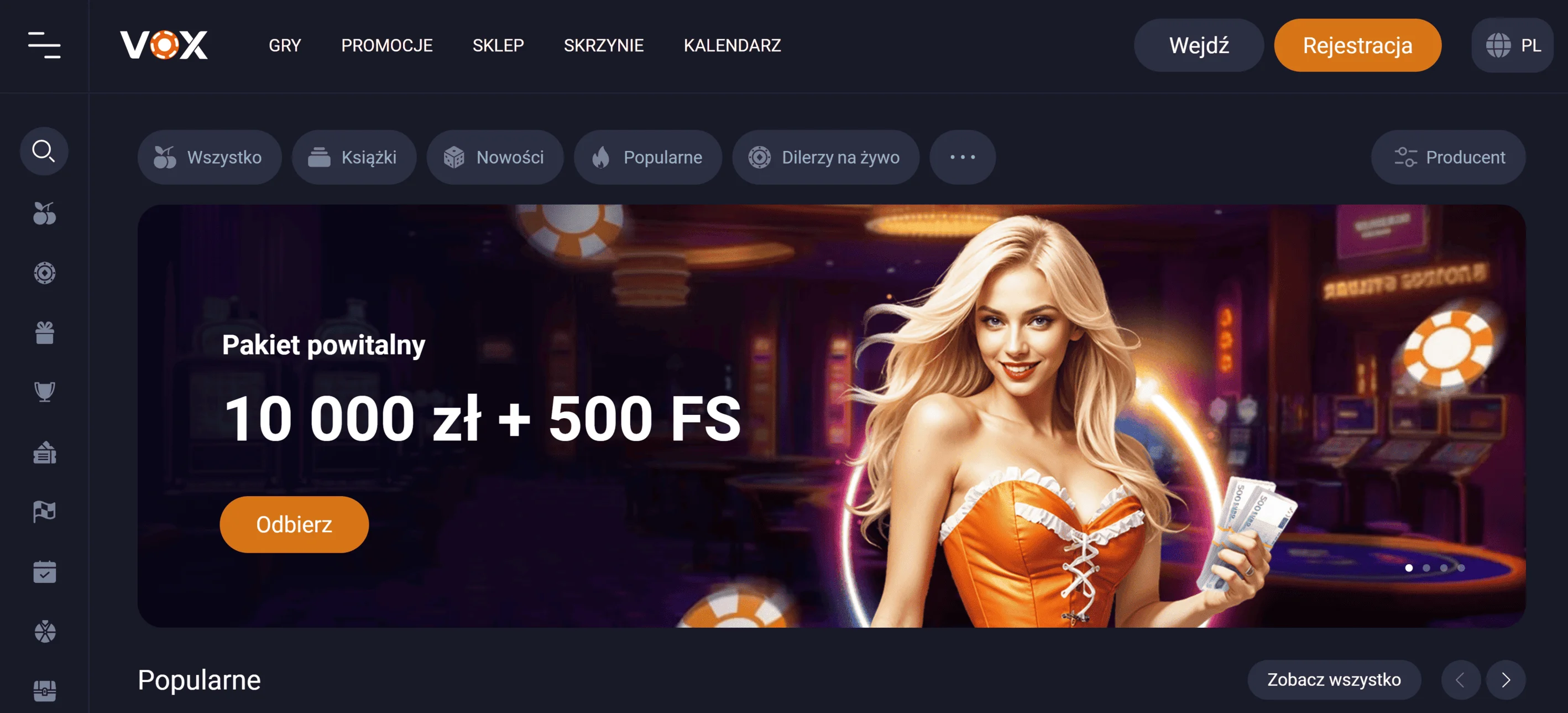Open PROMOCJE in the top menu
The height and width of the screenshot is (713, 1568).
pyautogui.click(x=386, y=45)
